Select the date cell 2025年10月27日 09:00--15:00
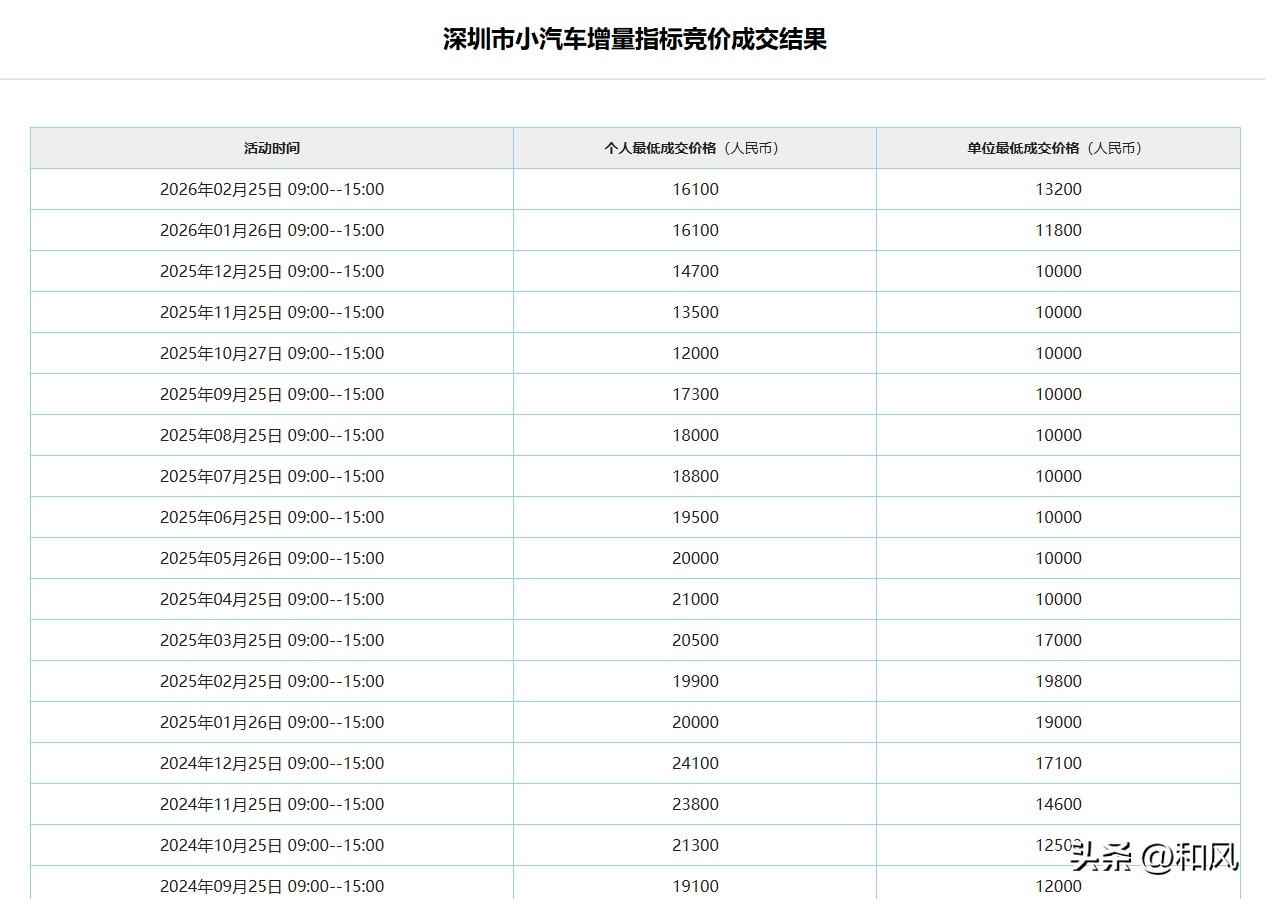This screenshot has height=899, width=1265. [272, 353]
